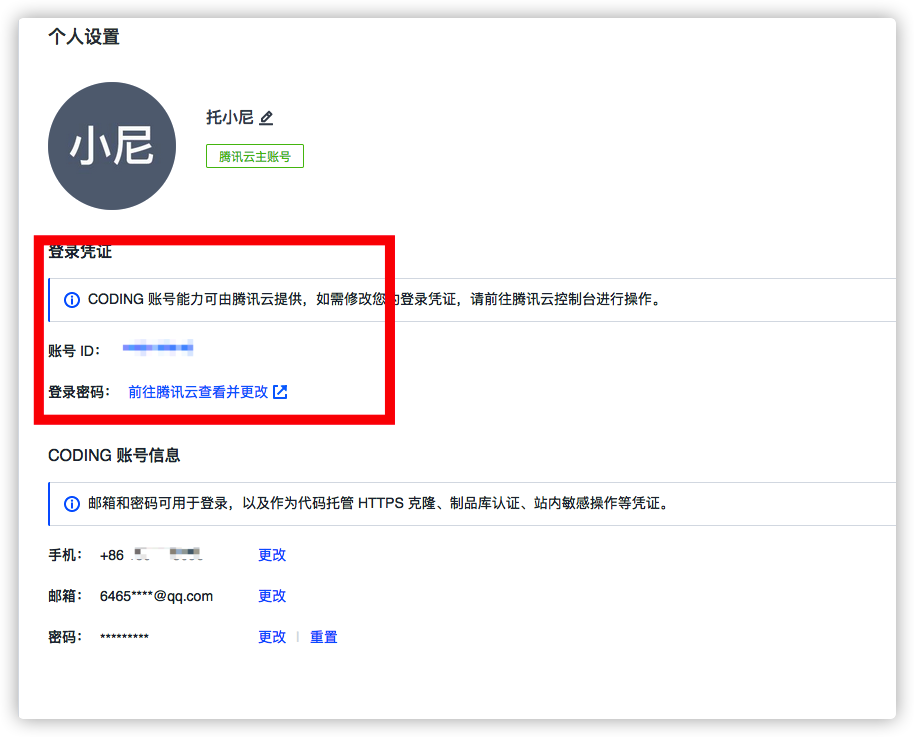
Task: Click the masked password asterisks
Action: click(124, 637)
